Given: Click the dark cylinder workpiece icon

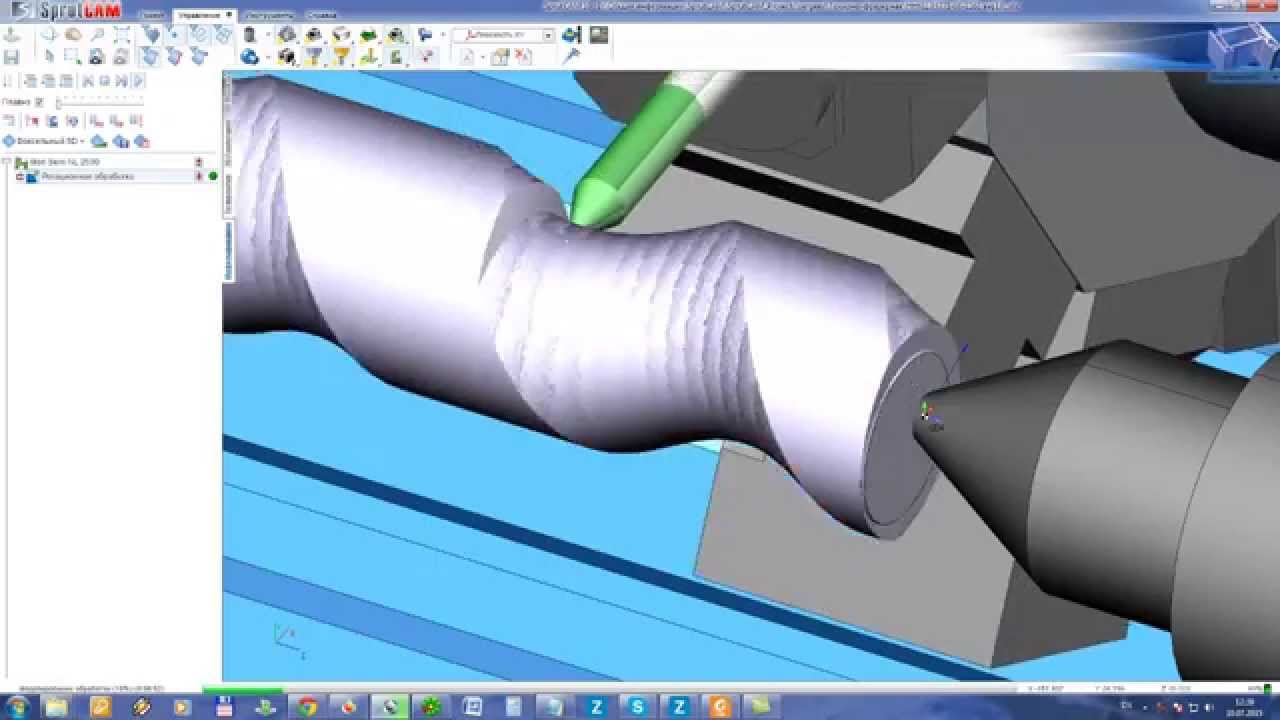Looking at the screenshot, I should click(250, 34).
